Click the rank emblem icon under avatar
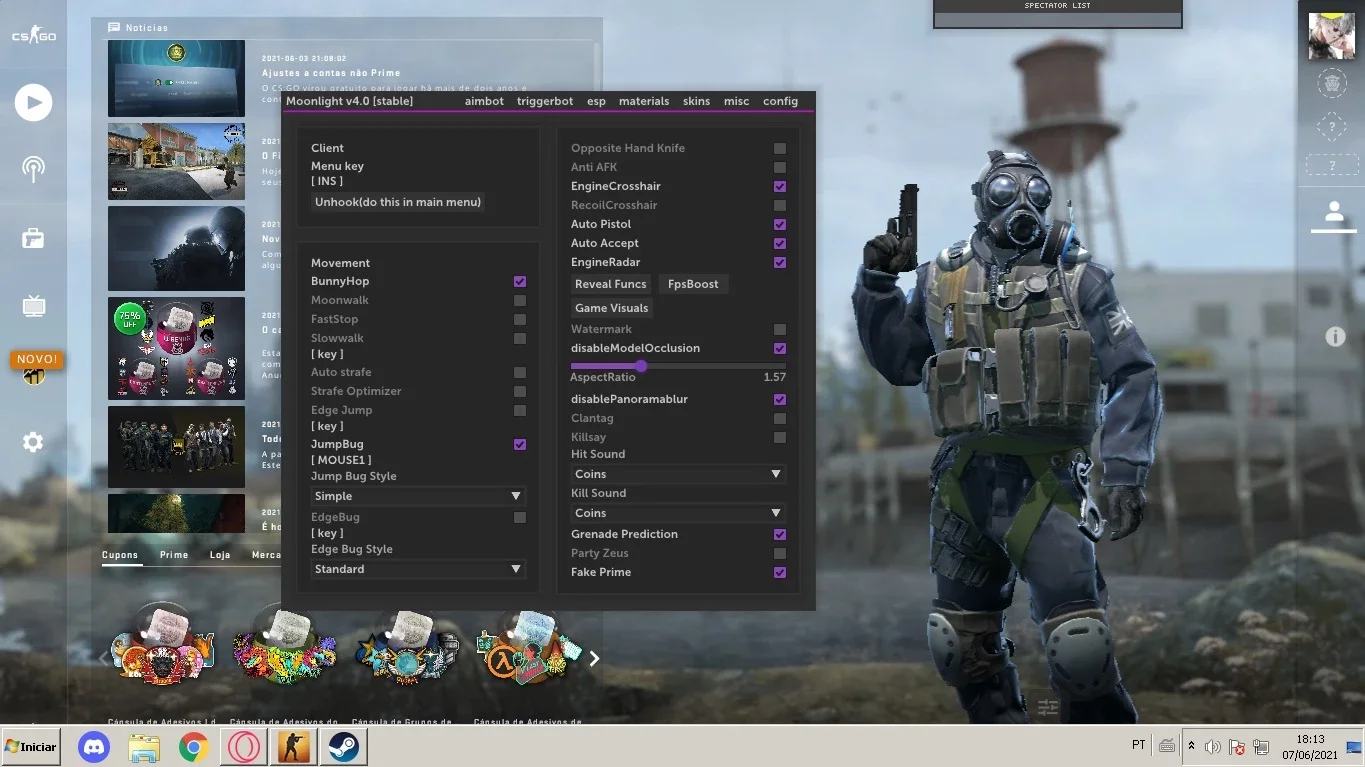The height and width of the screenshot is (767, 1365). coord(1331,84)
